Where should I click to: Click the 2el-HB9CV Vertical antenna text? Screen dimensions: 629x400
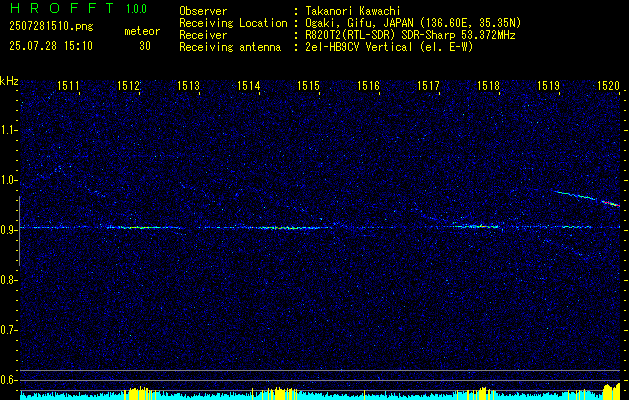tap(389, 47)
